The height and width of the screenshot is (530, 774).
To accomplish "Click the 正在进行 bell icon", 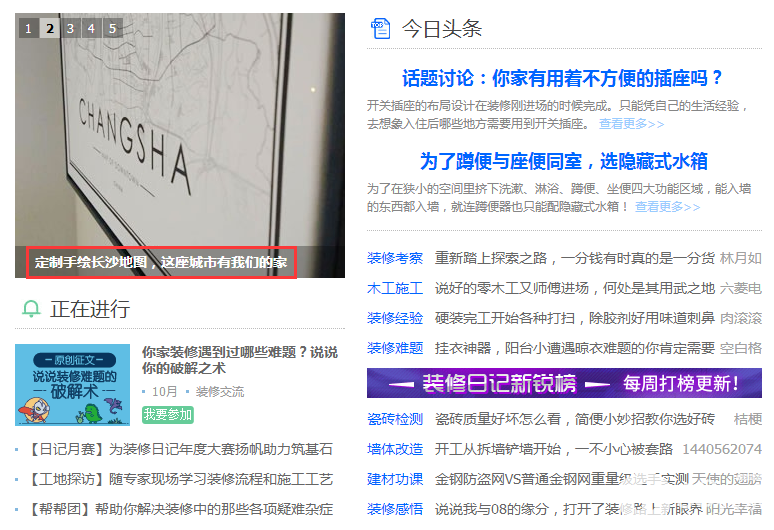I will [x=31, y=309].
